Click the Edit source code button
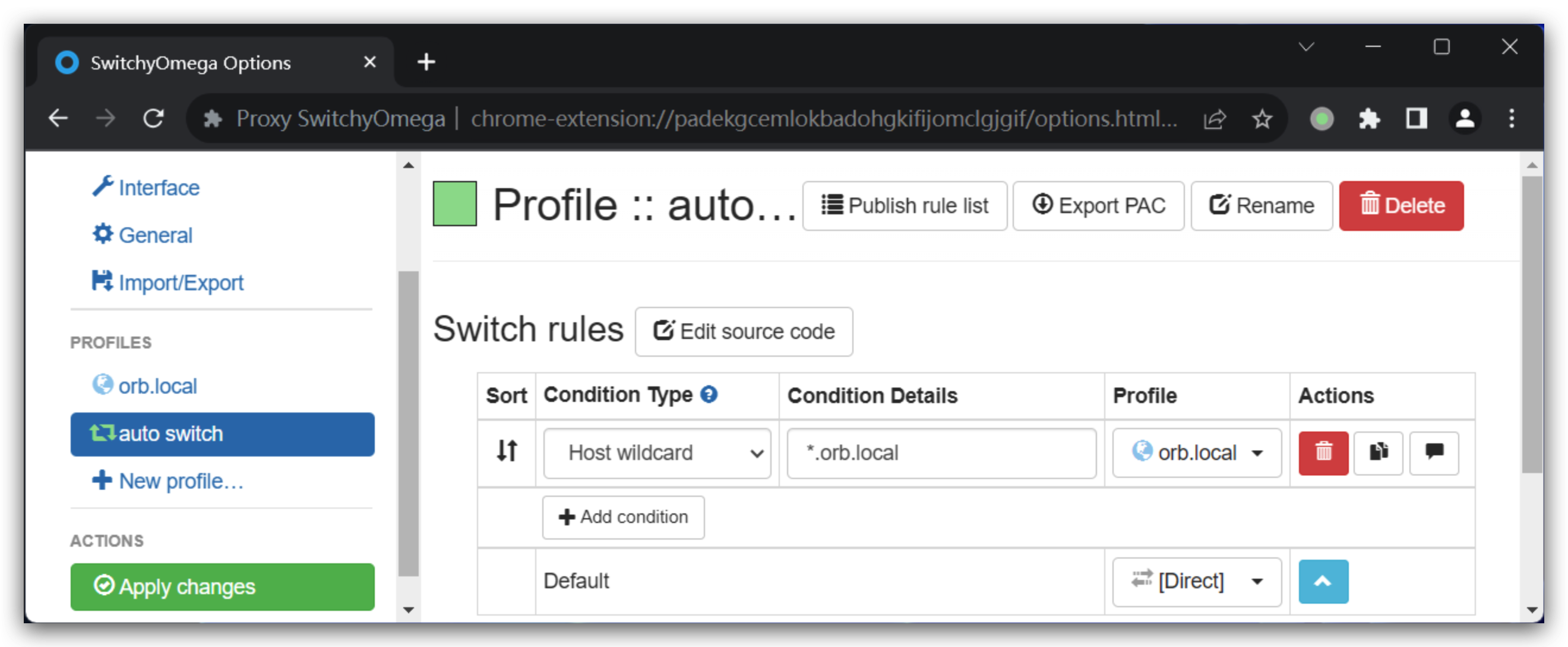The image size is (1568, 647). (x=743, y=332)
